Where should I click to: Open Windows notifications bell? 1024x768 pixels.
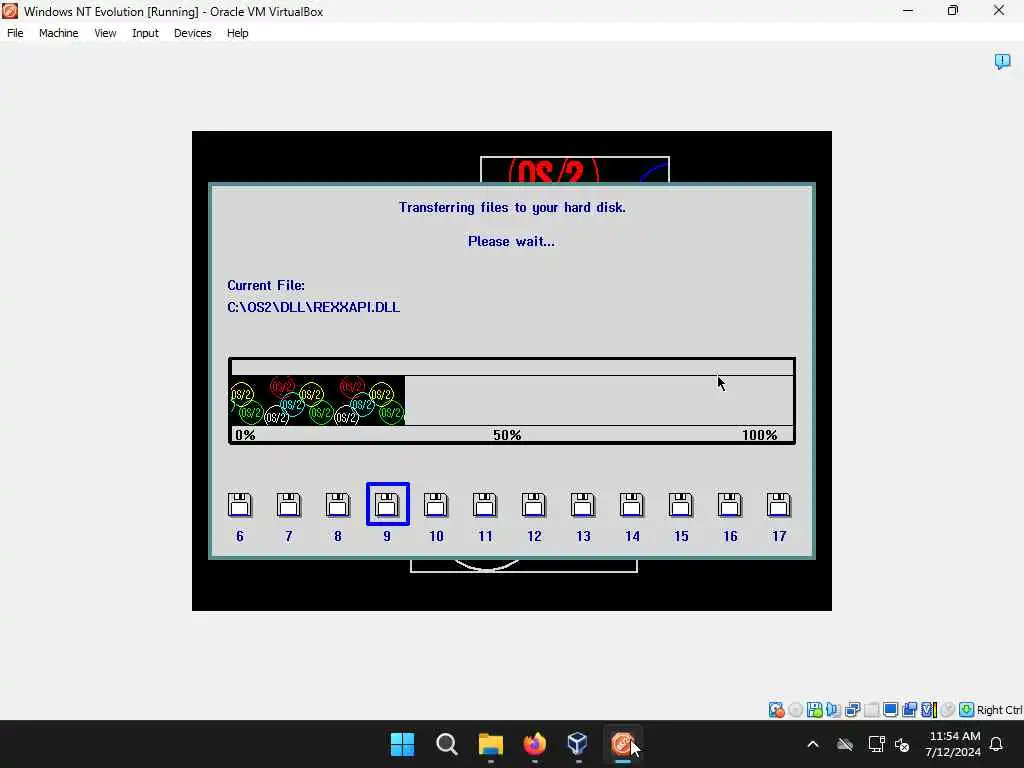tap(997, 744)
